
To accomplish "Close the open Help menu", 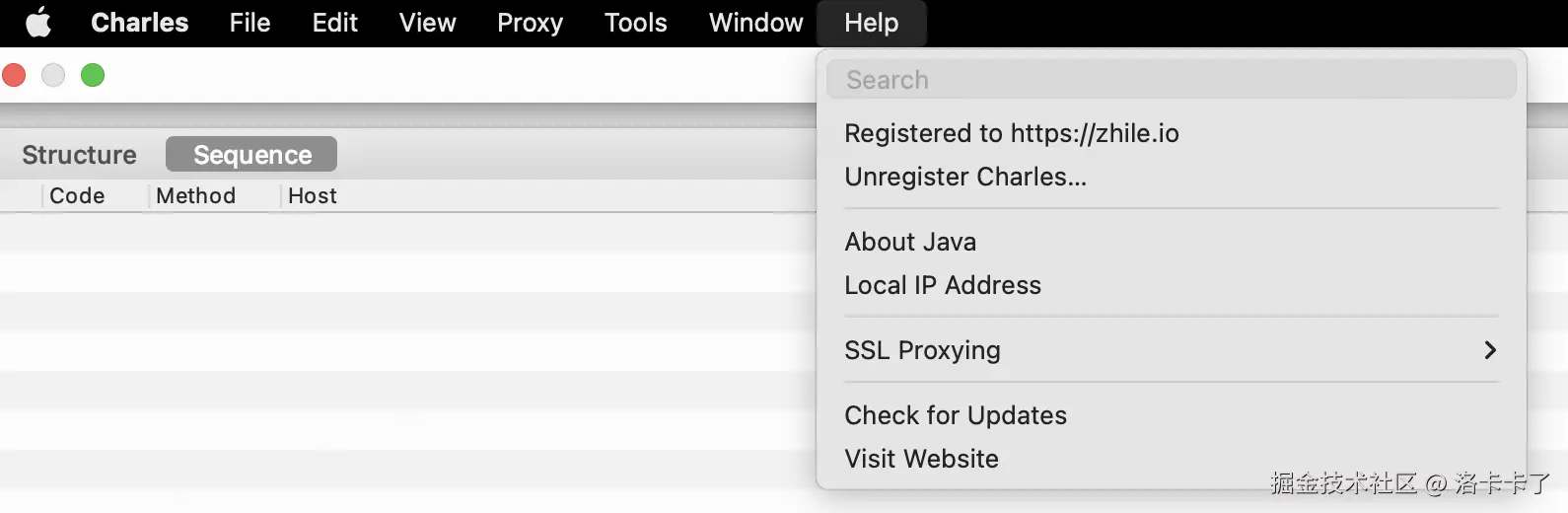I will (872, 23).
